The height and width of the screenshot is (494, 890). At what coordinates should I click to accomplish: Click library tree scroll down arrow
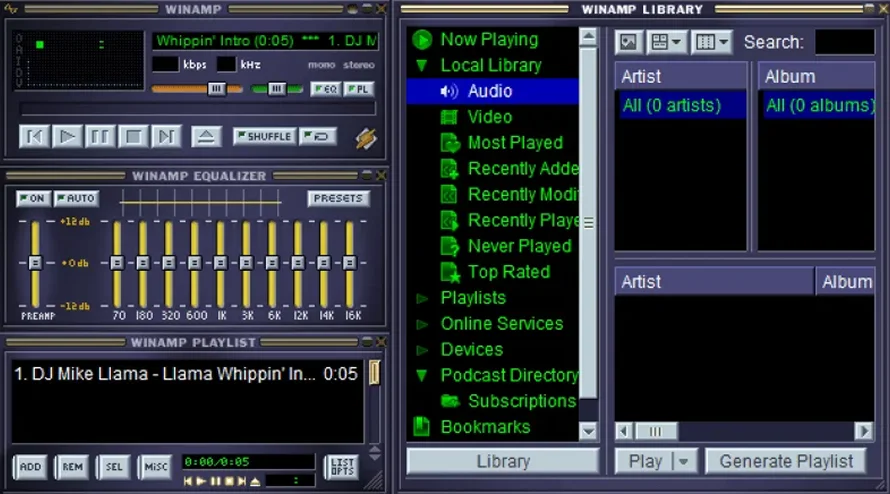[589, 432]
